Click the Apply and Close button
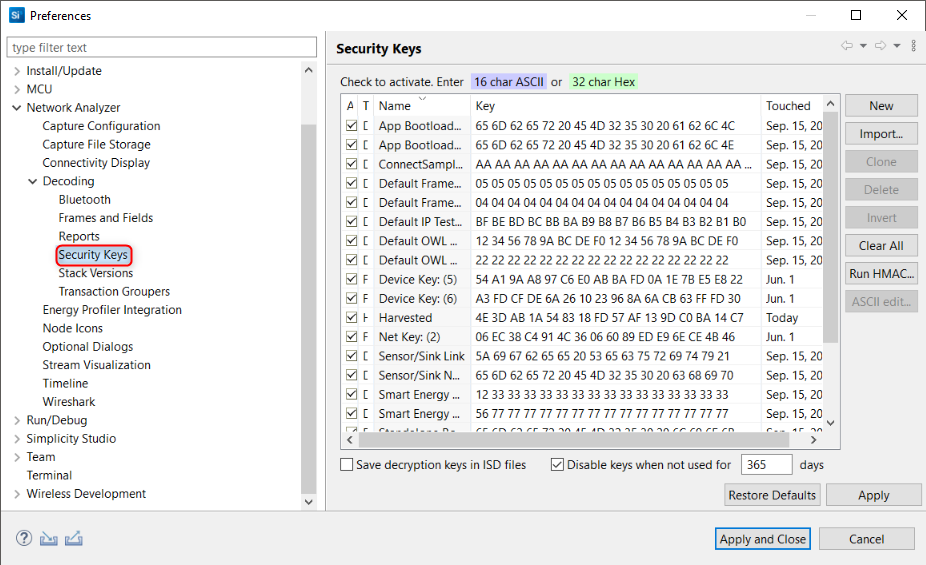The width and height of the screenshot is (926, 565). (762, 539)
